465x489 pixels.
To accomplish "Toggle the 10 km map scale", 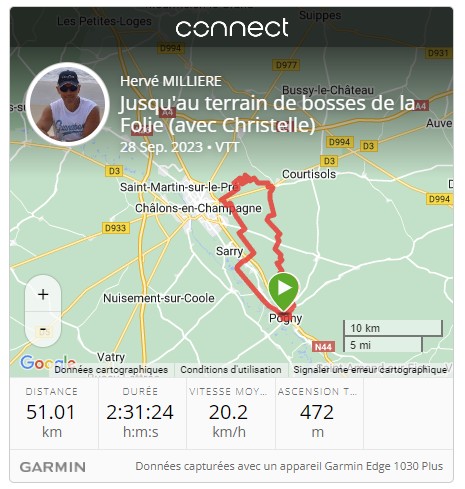I will pyautogui.click(x=393, y=328).
